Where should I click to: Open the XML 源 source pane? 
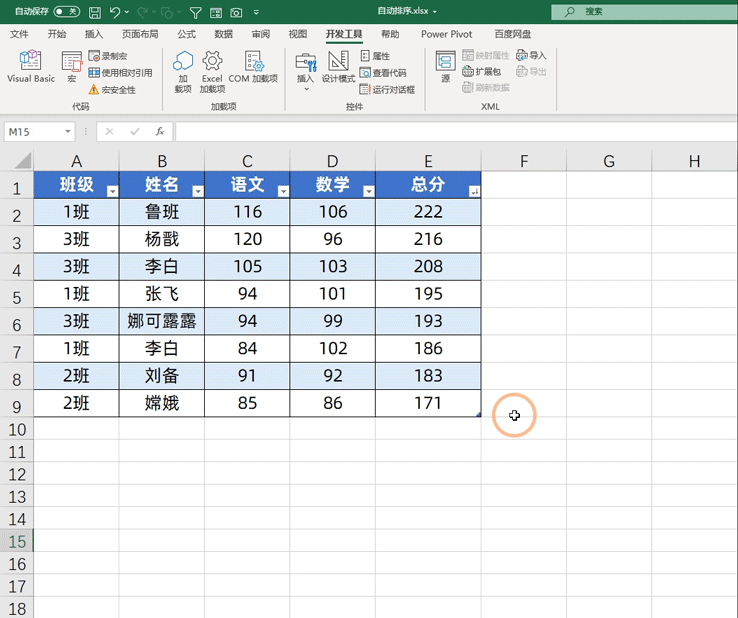tap(445, 66)
